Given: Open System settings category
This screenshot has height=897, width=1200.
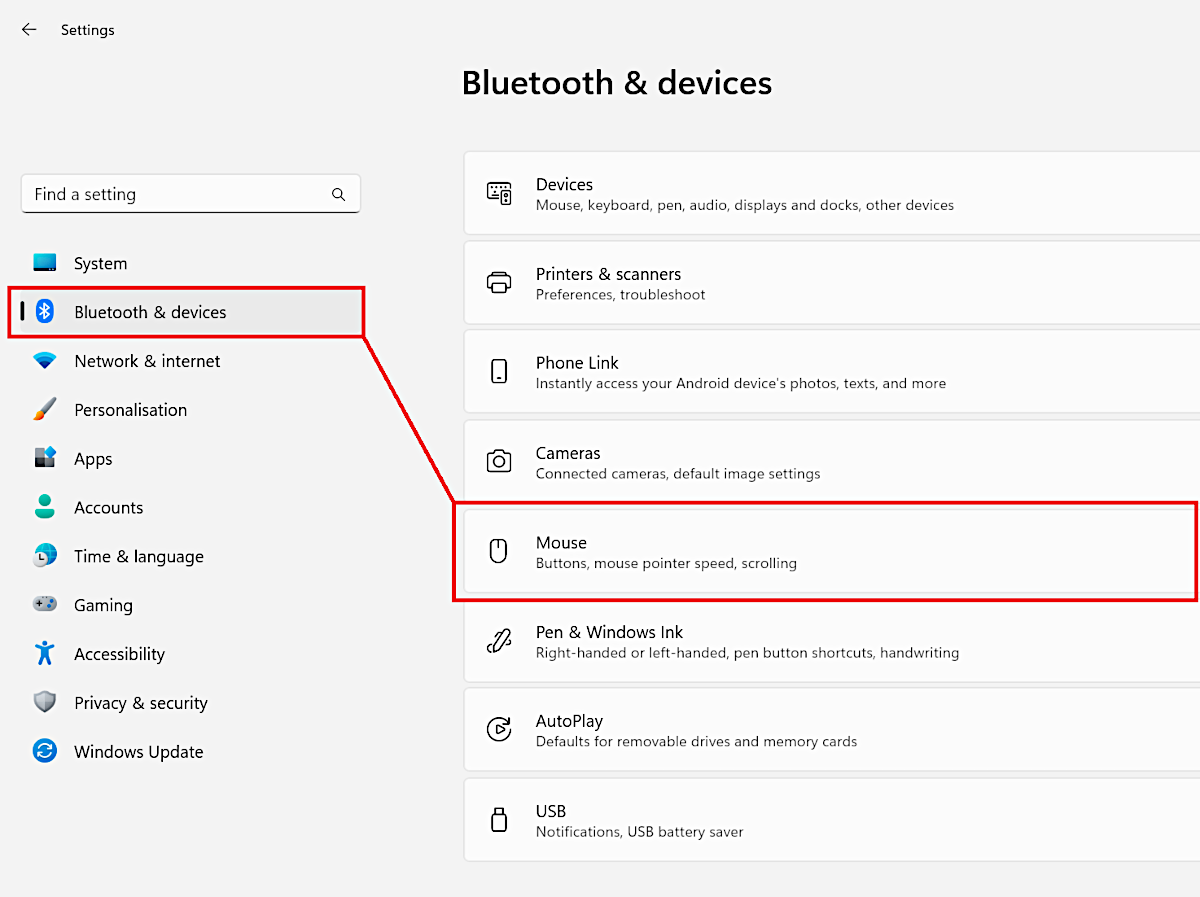Looking at the screenshot, I should [x=100, y=264].
